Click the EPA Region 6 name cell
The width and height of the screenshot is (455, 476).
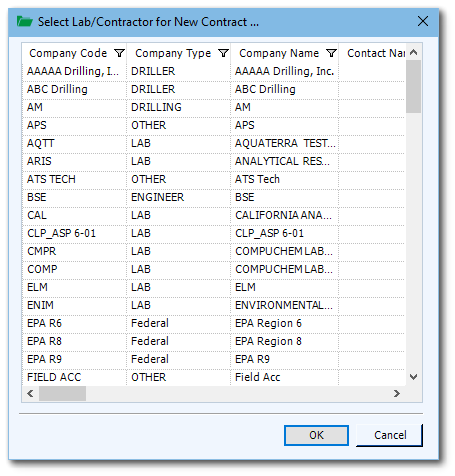284,323
